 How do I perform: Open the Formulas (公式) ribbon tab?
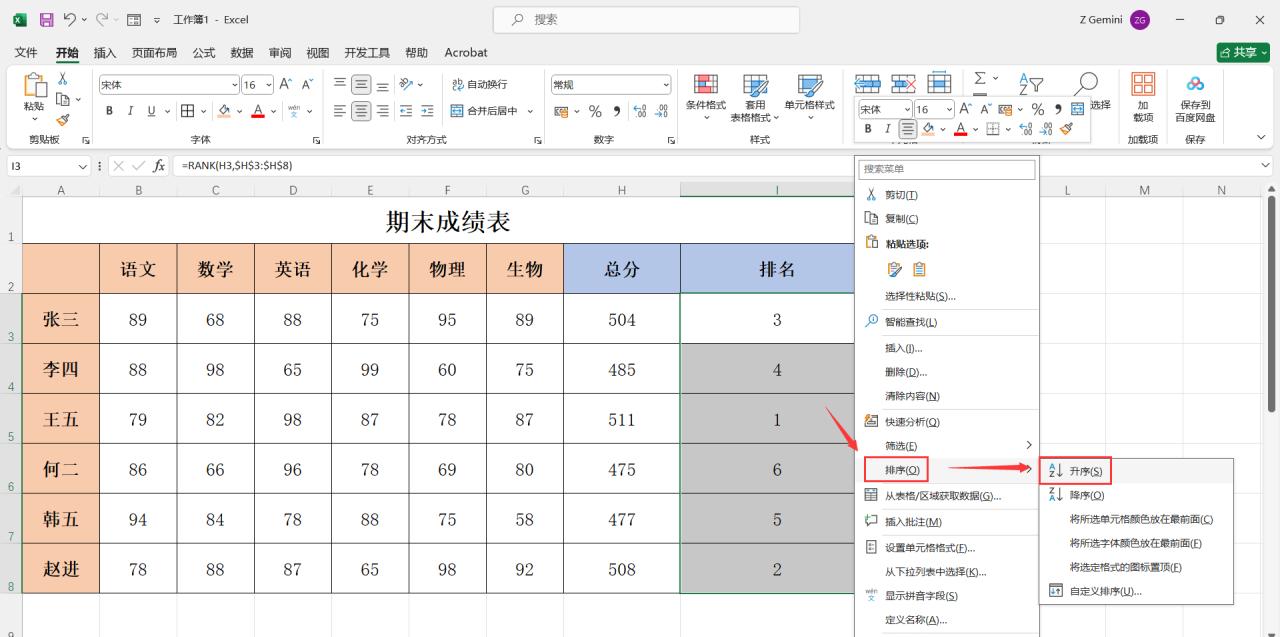coord(204,52)
